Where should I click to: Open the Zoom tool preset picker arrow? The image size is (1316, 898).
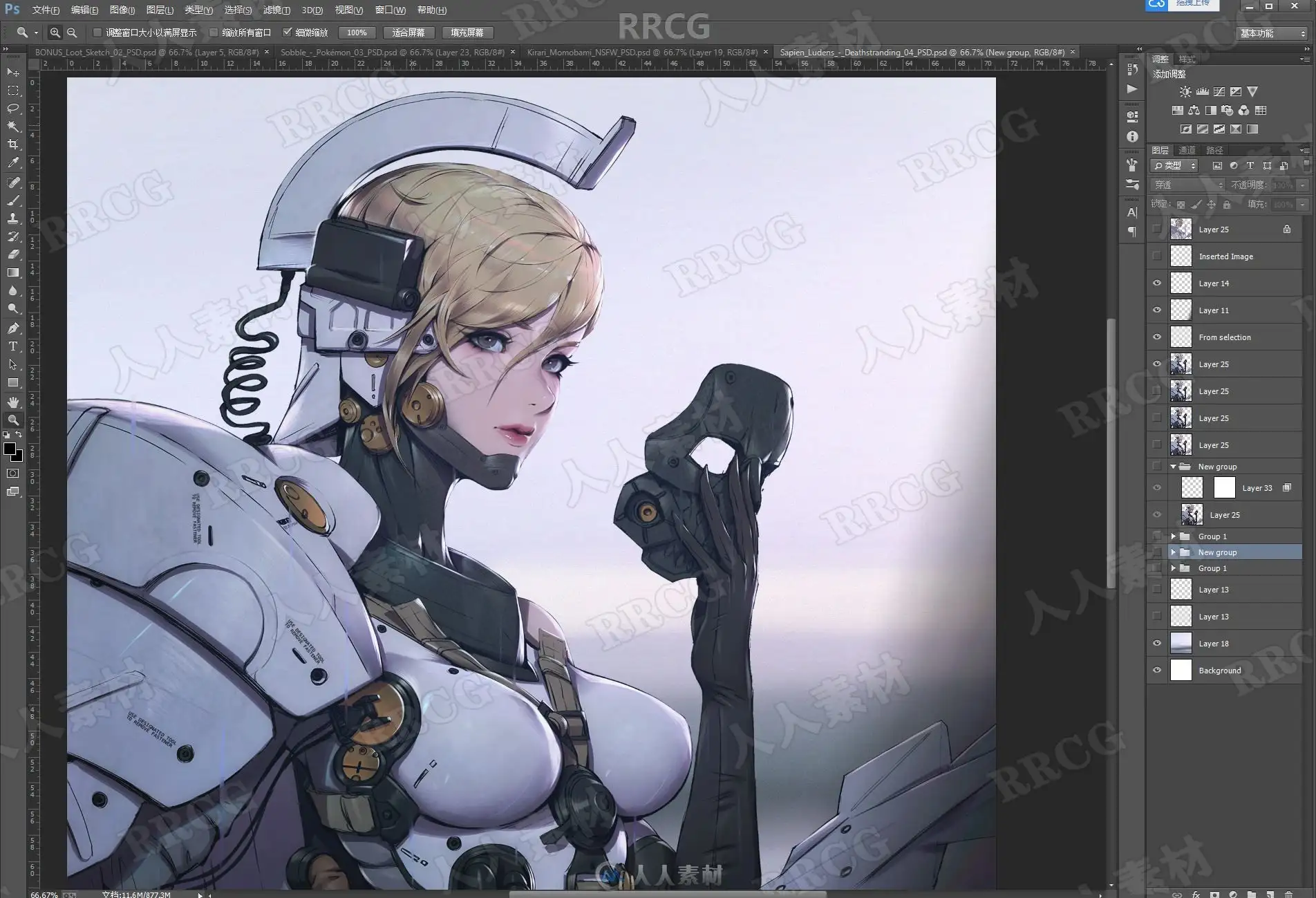pos(36,32)
